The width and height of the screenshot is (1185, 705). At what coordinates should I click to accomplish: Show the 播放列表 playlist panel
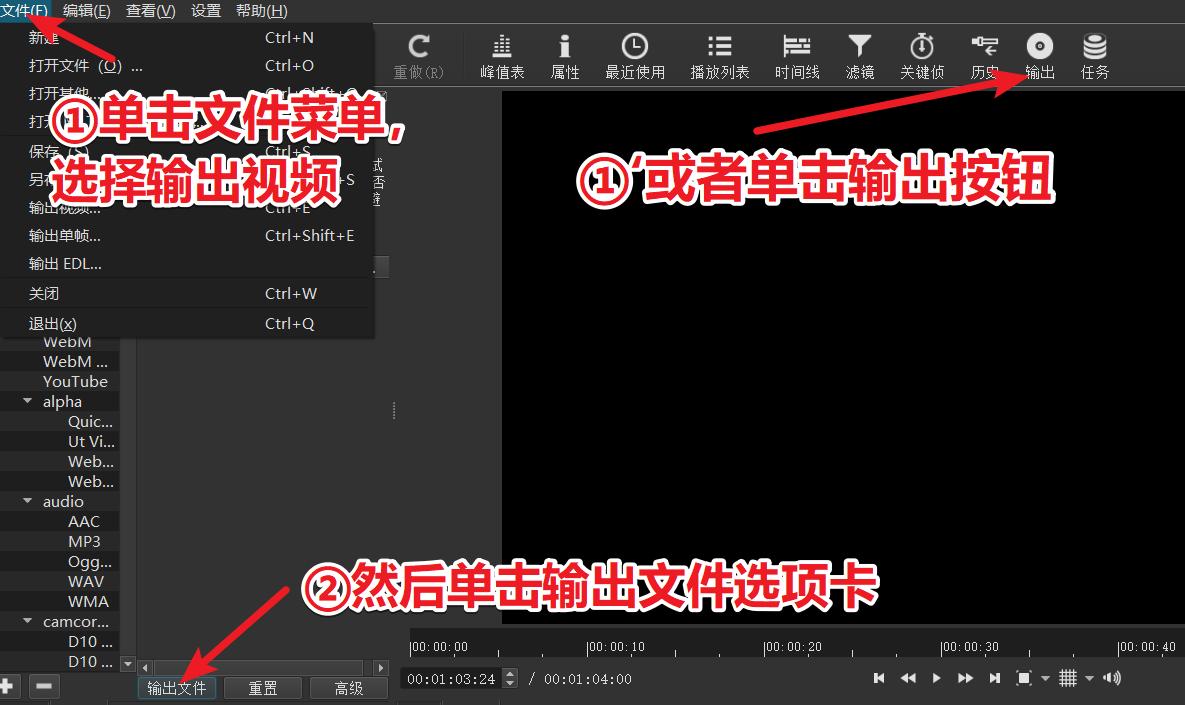(x=719, y=55)
